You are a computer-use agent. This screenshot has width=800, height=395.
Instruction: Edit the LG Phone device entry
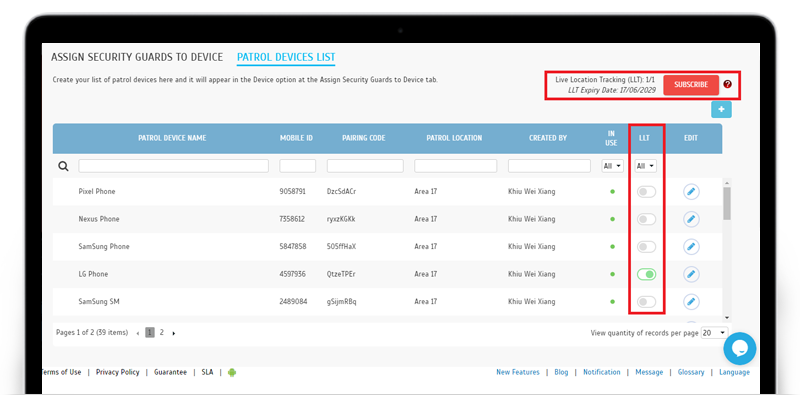[x=691, y=275]
